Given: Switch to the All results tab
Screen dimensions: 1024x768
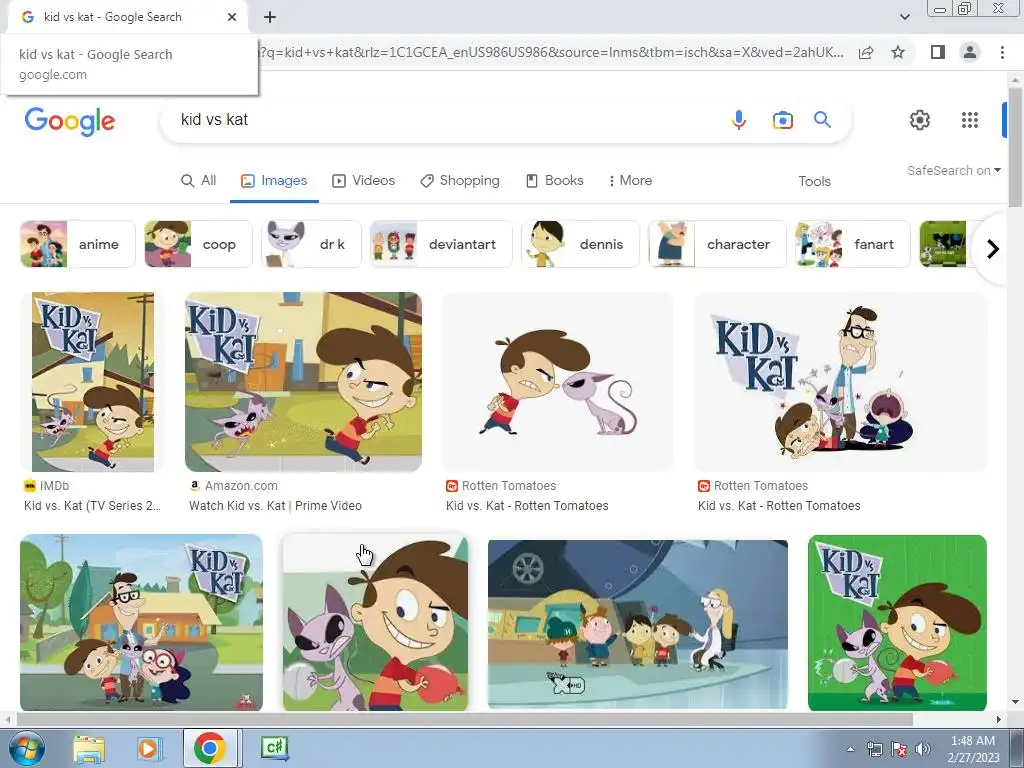Looking at the screenshot, I should (199, 181).
